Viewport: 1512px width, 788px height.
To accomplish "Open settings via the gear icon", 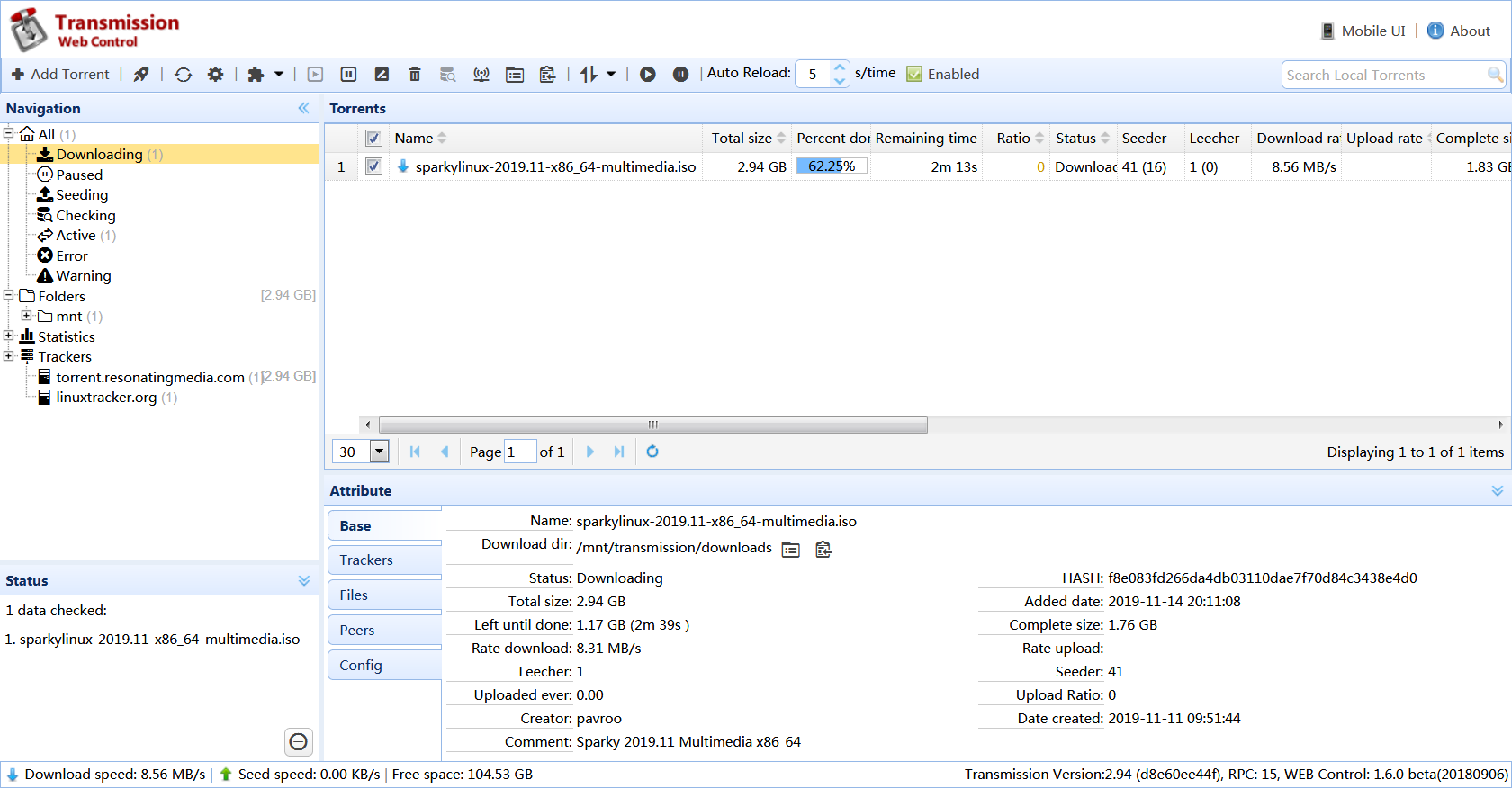I will click(215, 74).
